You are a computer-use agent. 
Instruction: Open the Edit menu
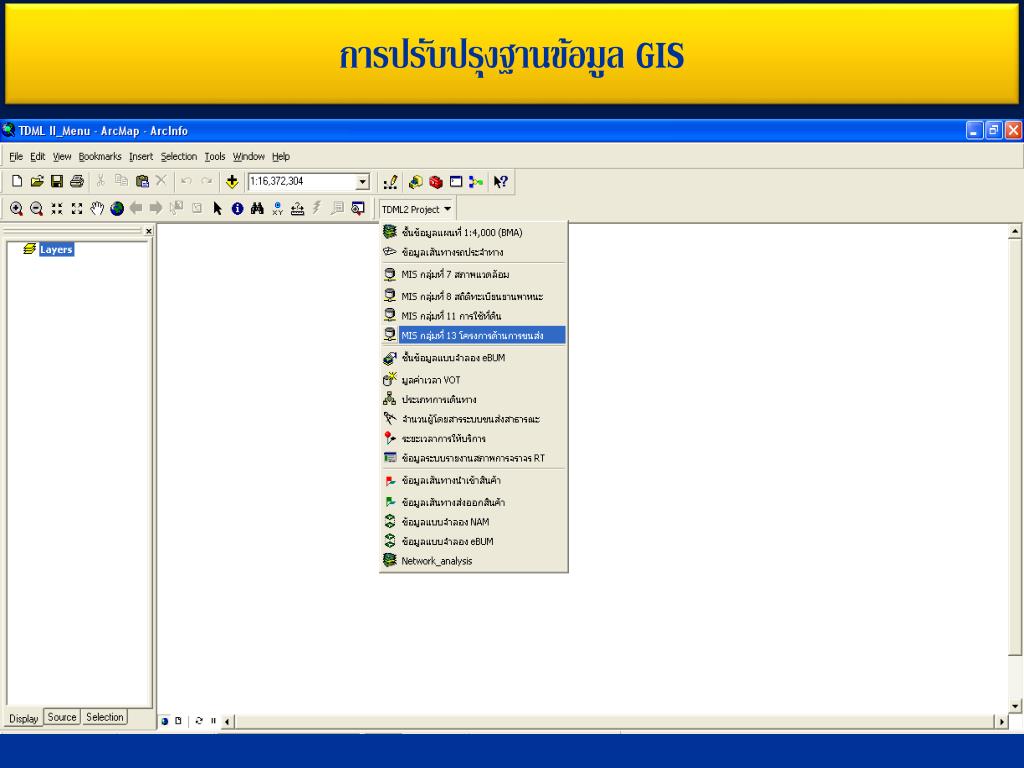point(38,157)
